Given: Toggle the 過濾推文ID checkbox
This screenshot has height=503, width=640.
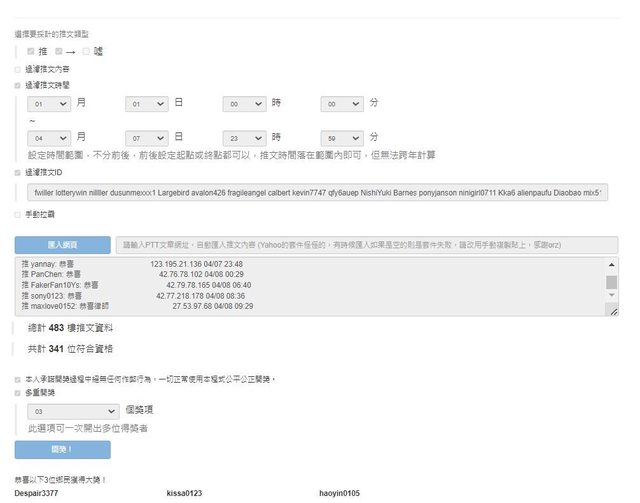Looking at the screenshot, I should coord(18,173).
